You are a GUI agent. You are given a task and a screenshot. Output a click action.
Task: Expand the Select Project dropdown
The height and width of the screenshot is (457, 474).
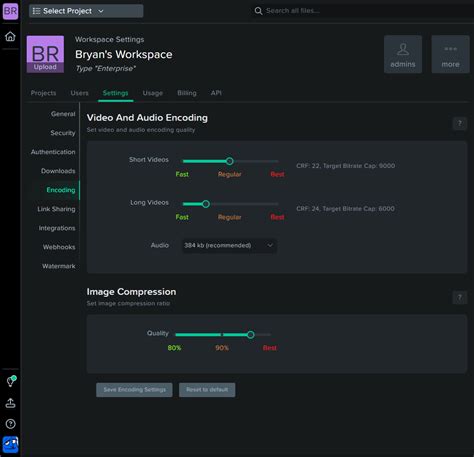click(x=86, y=11)
